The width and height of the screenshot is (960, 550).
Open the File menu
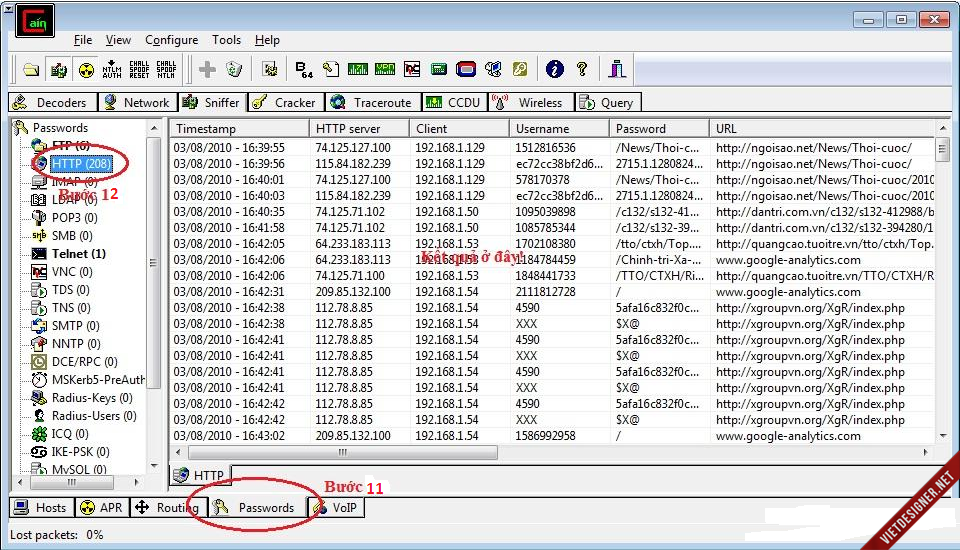(x=83, y=40)
